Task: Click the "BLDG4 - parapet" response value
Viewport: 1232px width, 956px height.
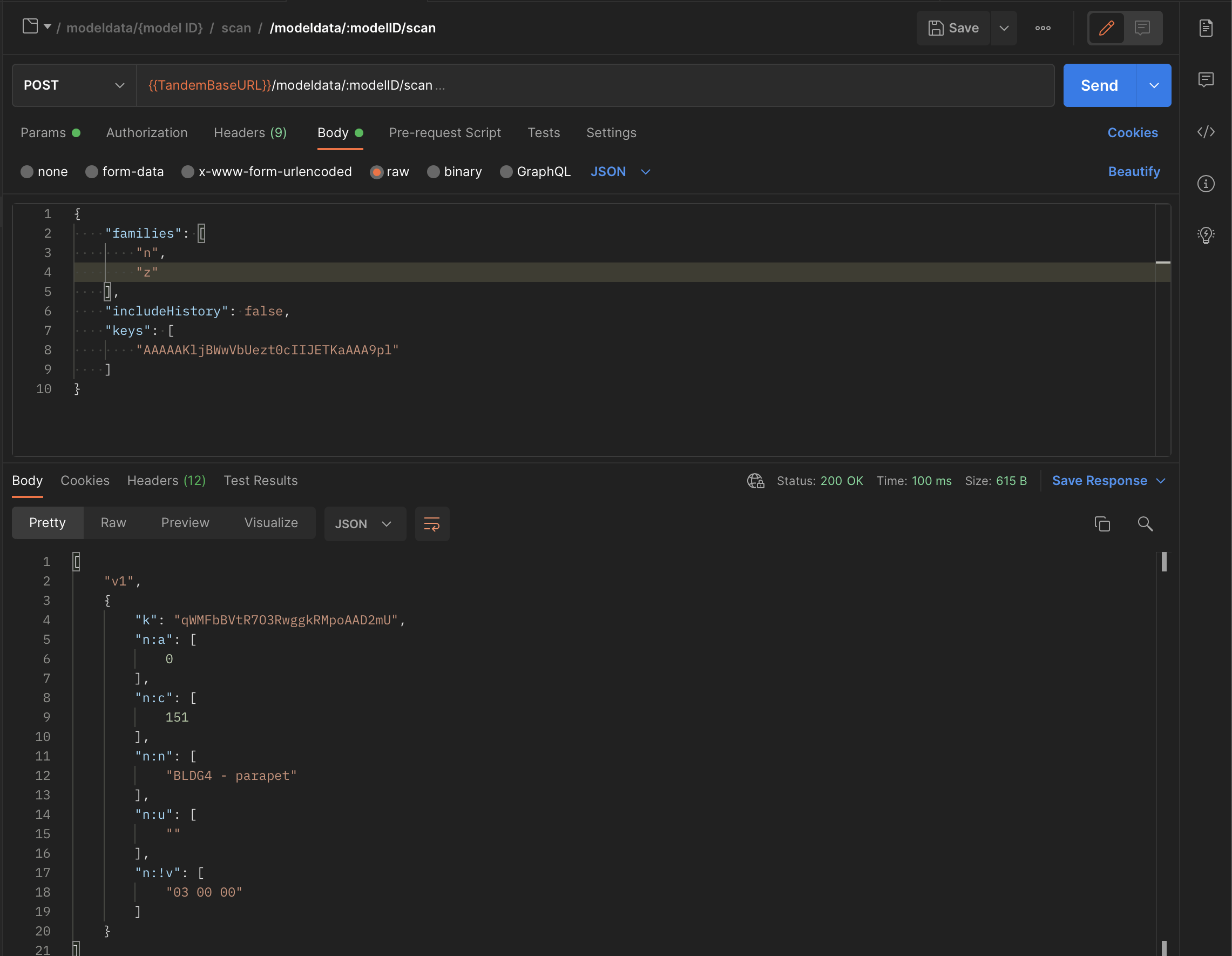Action: (x=231, y=776)
